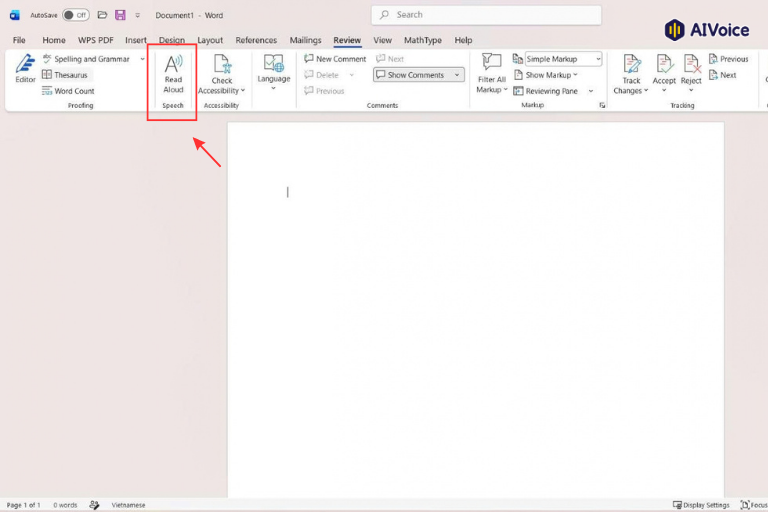Start Read Aloud speech
Viewport: 768px width, 512px height.
coord(173,74)
